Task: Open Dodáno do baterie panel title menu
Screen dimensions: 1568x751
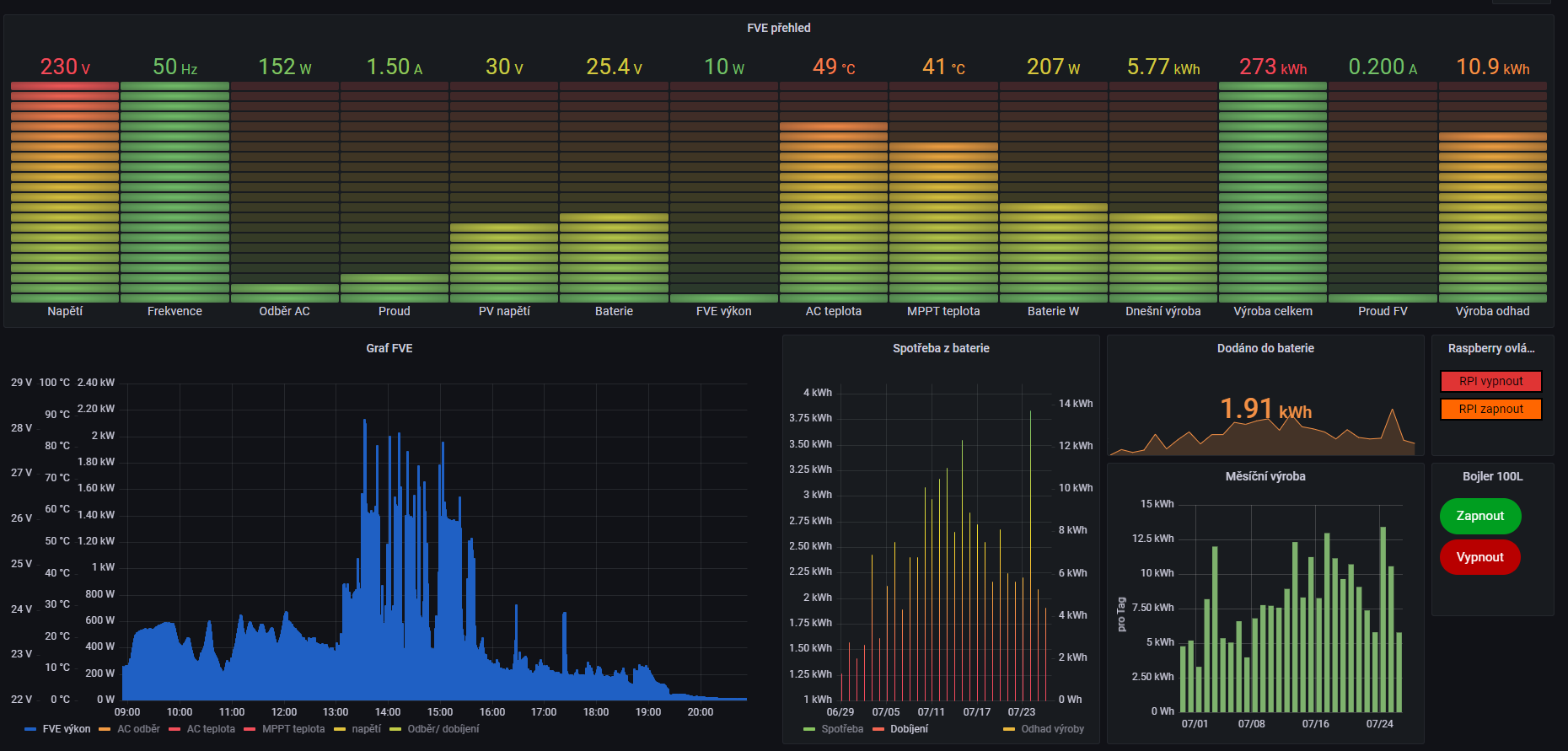Action: pyautogui.click(x=1265, y=348)
